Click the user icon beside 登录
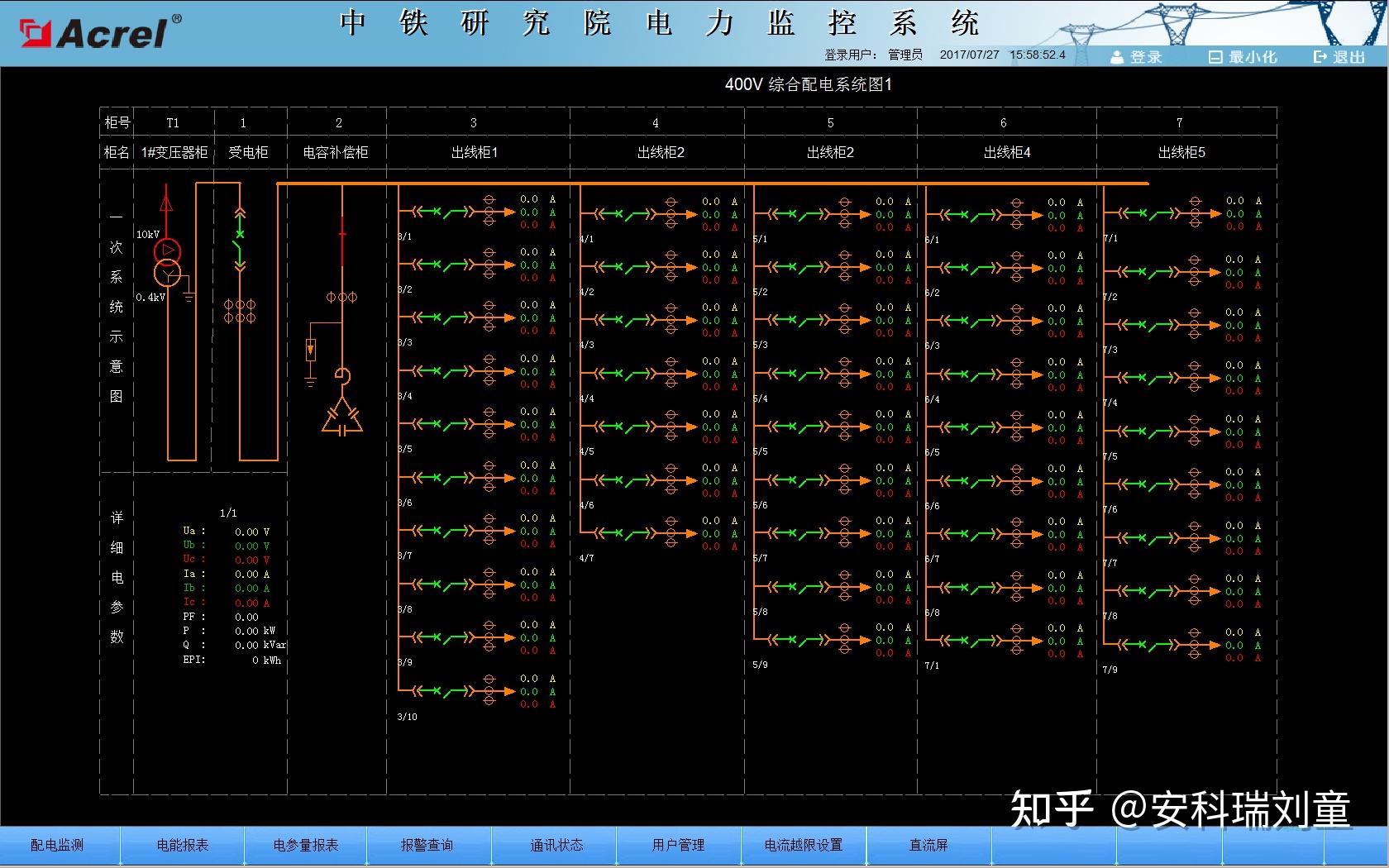Image resolution: width=1389 pixels, height=868 pixels. (1117, 57)
